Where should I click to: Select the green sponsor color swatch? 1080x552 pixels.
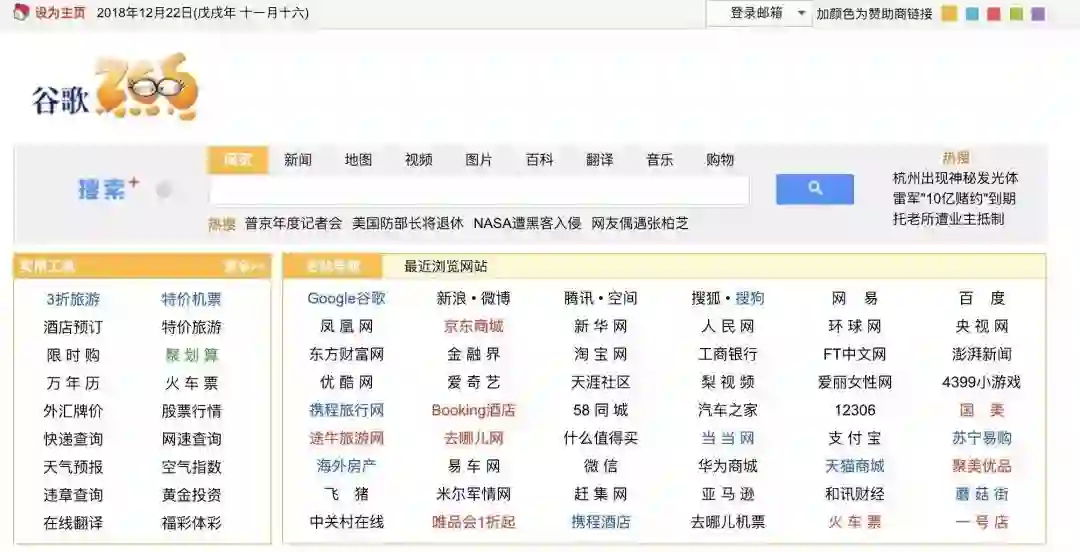pyautogui.click(x=1016, y=13)
